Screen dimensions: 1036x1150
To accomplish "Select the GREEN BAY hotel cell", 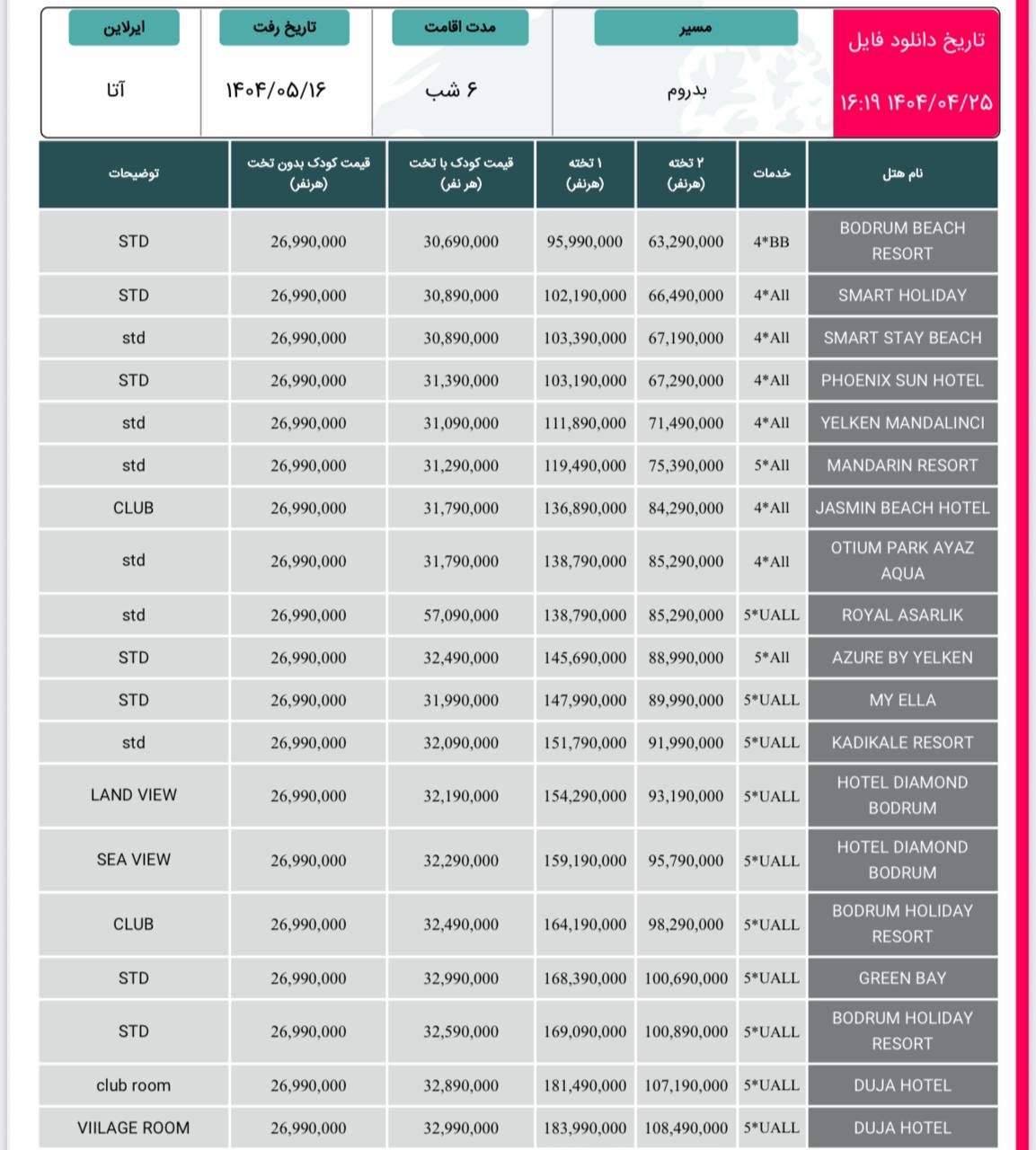I will point(902,978).
